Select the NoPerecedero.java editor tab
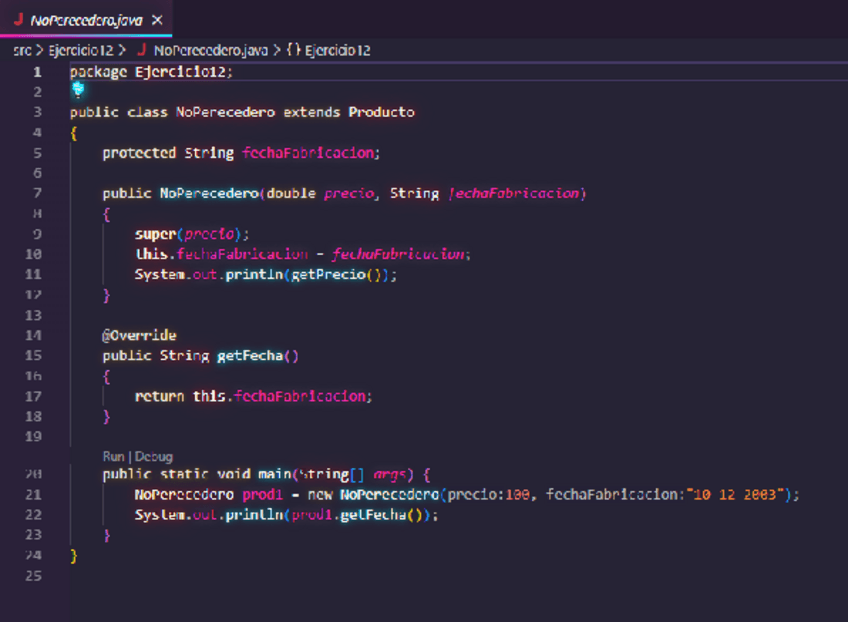 [86, 20]
